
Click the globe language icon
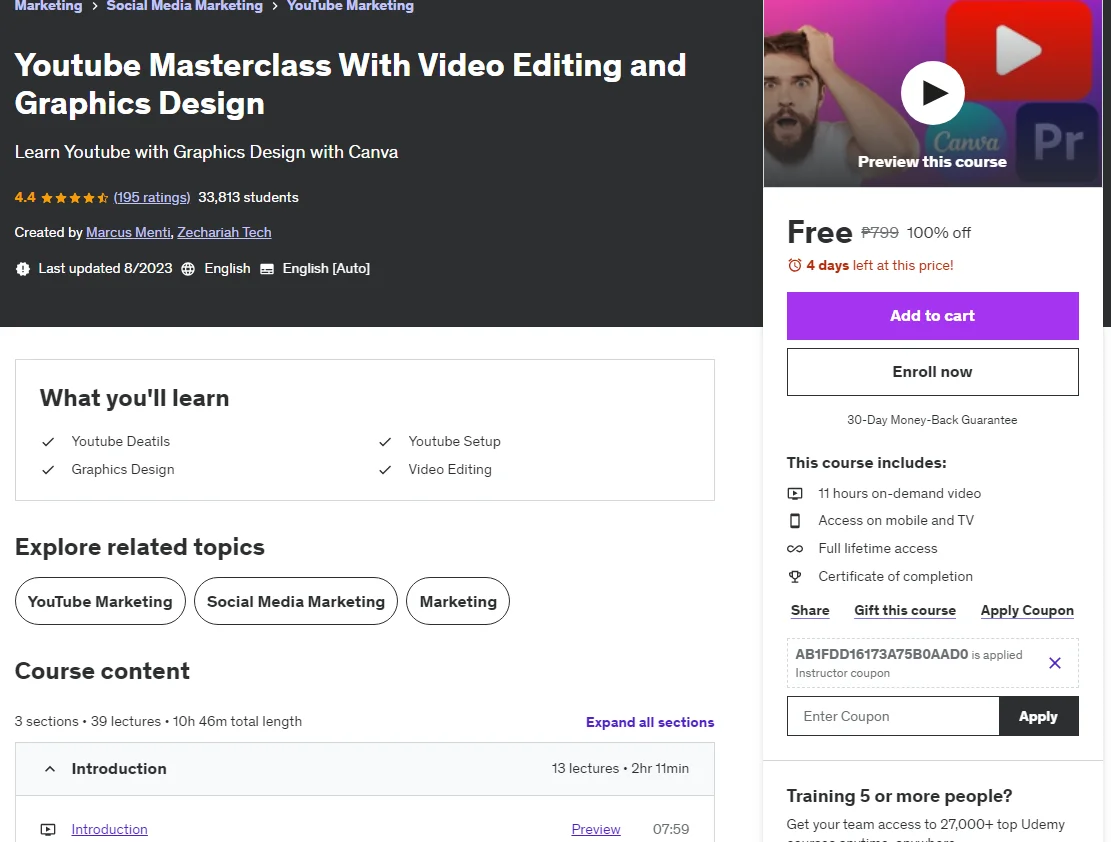click(x=188, y=269)
